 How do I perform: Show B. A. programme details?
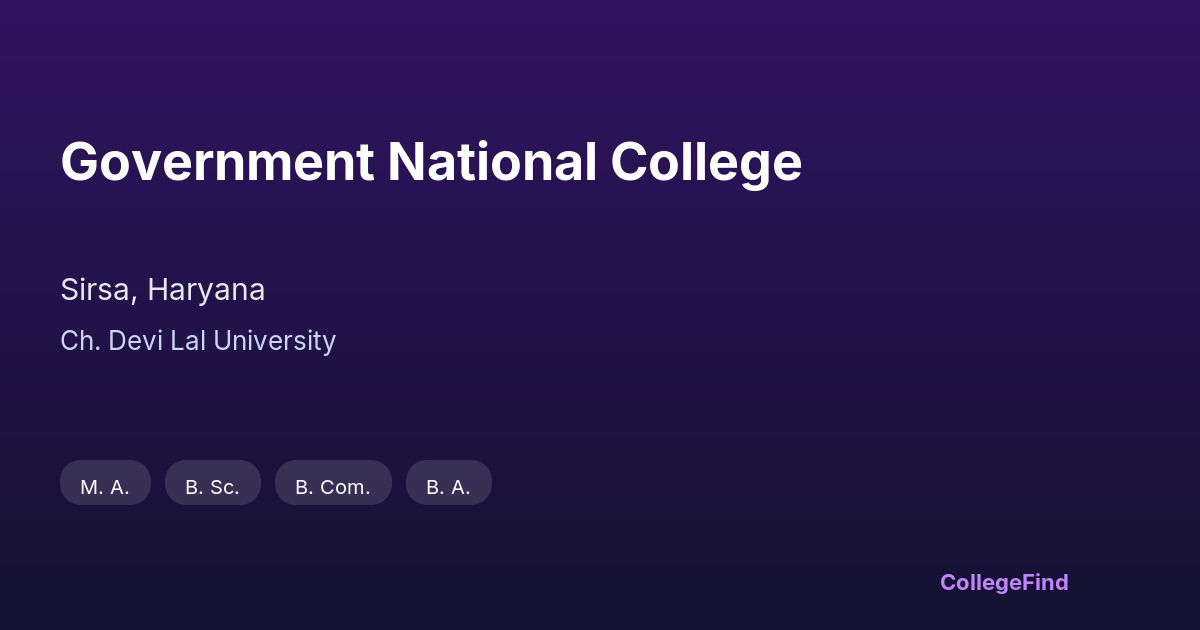click(448, 483)
